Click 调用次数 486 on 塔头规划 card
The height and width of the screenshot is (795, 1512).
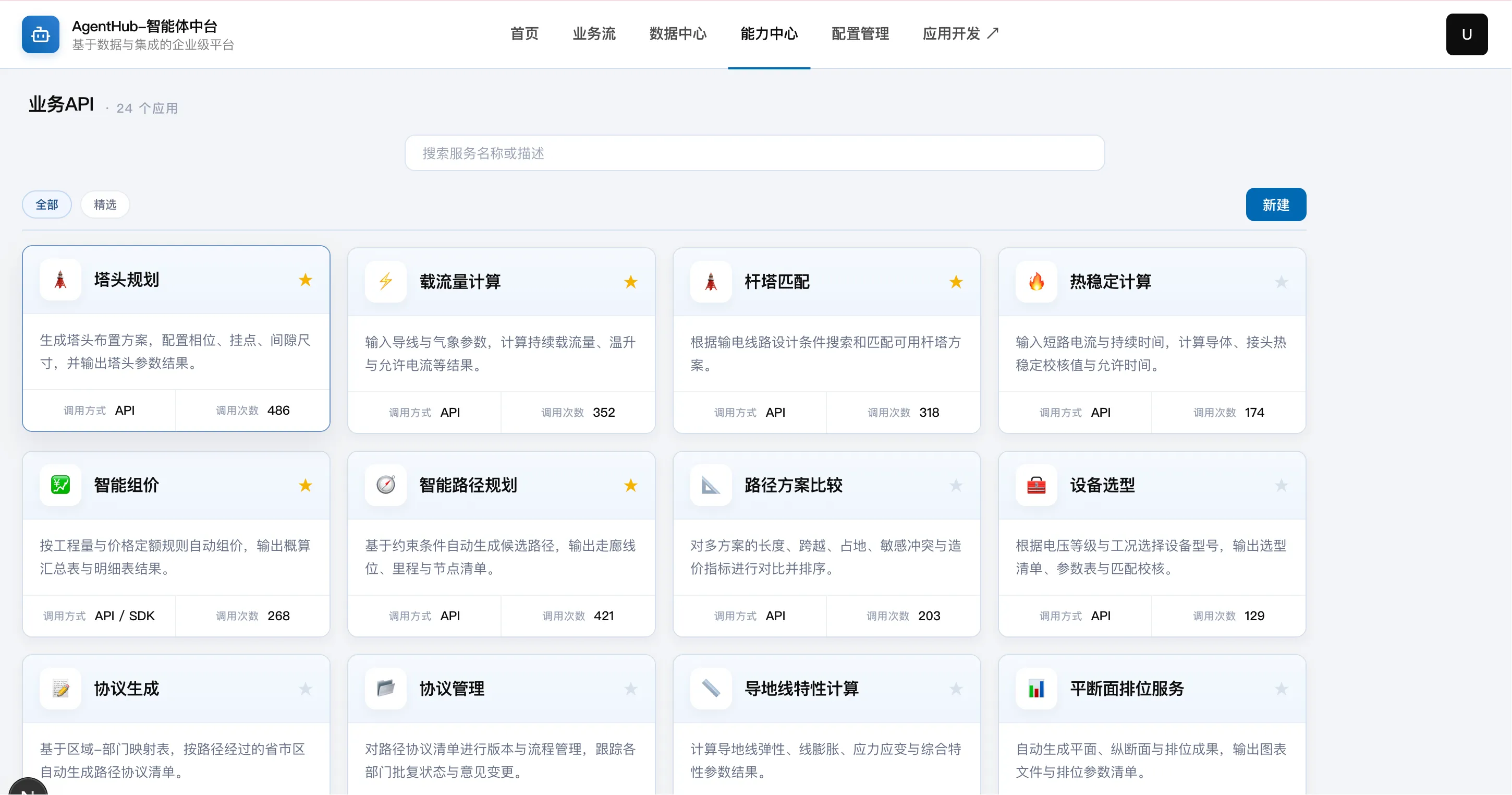coord(253,410)
